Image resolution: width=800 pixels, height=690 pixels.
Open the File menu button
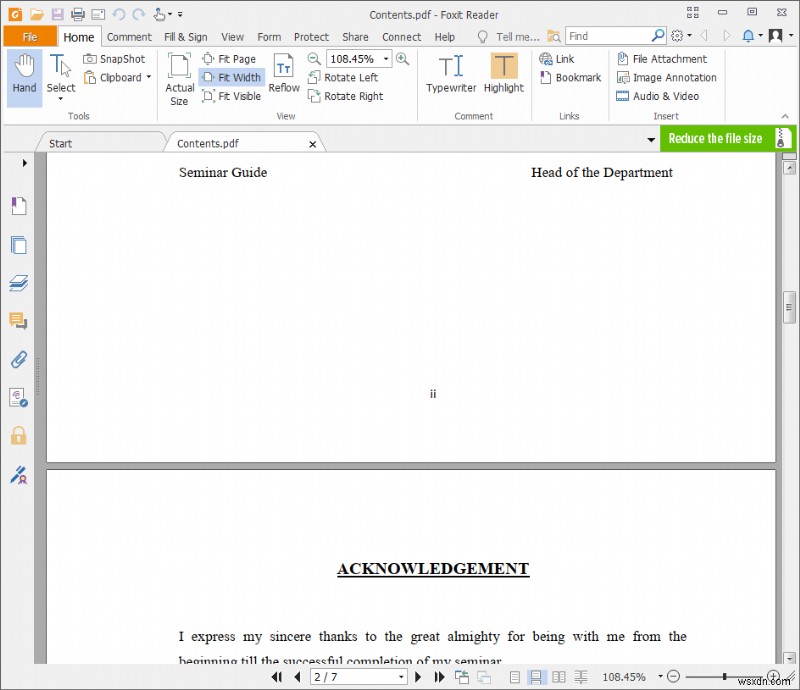pos(30,36)
